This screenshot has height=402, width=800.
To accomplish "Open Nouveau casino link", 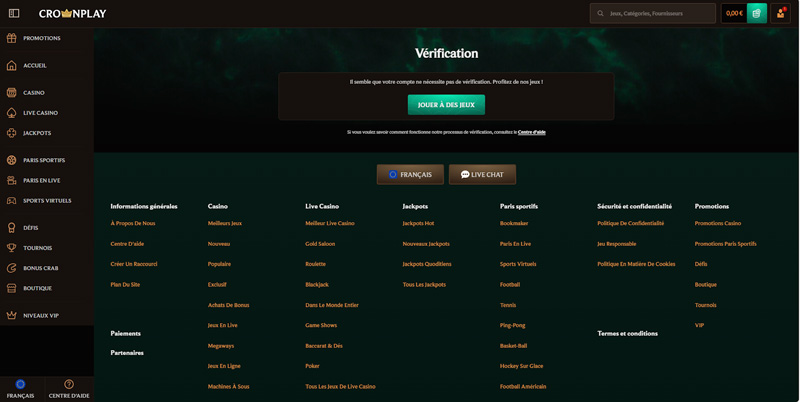I will coord(219,244).
